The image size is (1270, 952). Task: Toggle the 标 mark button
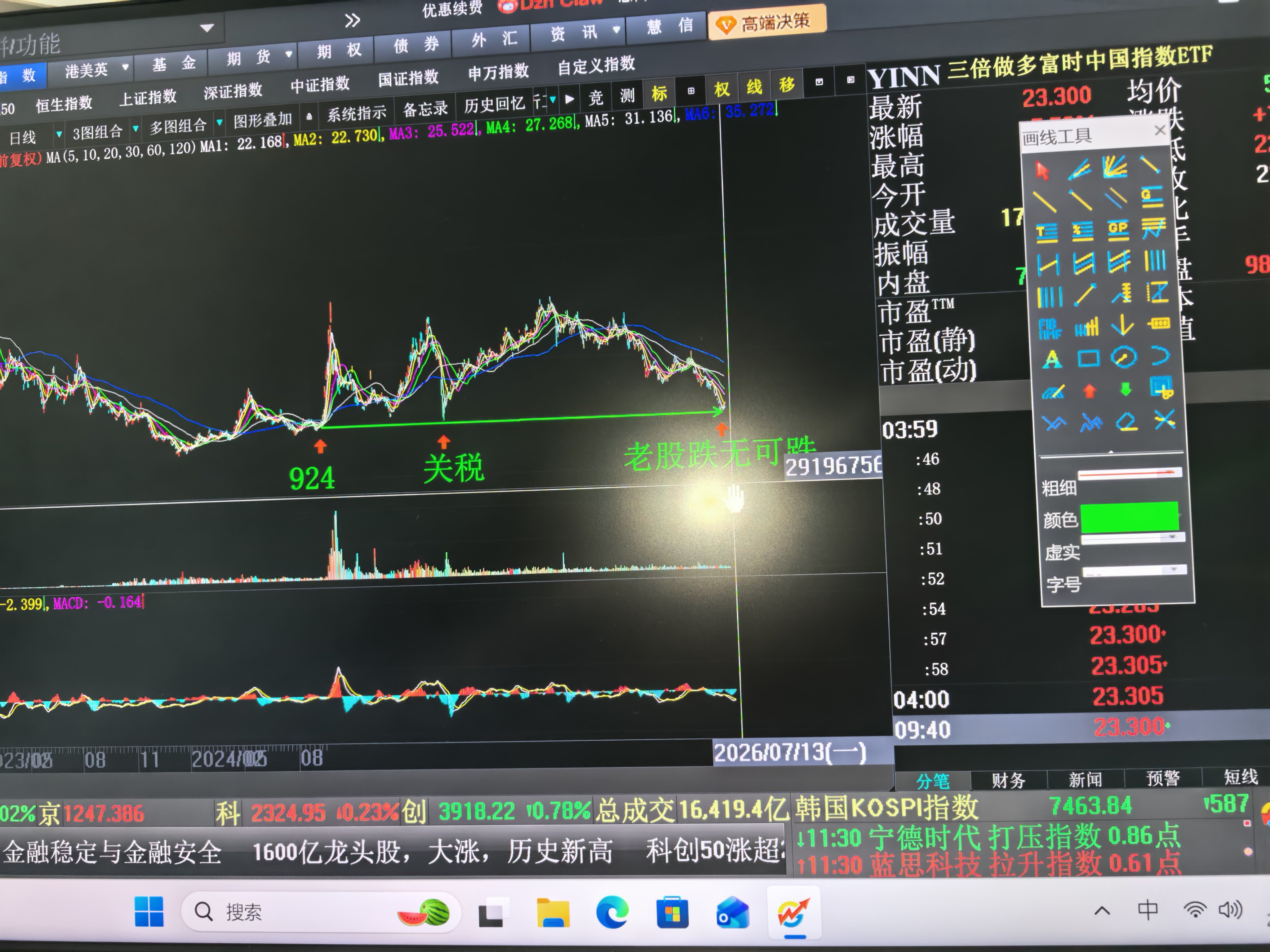(x=659, y=93)
